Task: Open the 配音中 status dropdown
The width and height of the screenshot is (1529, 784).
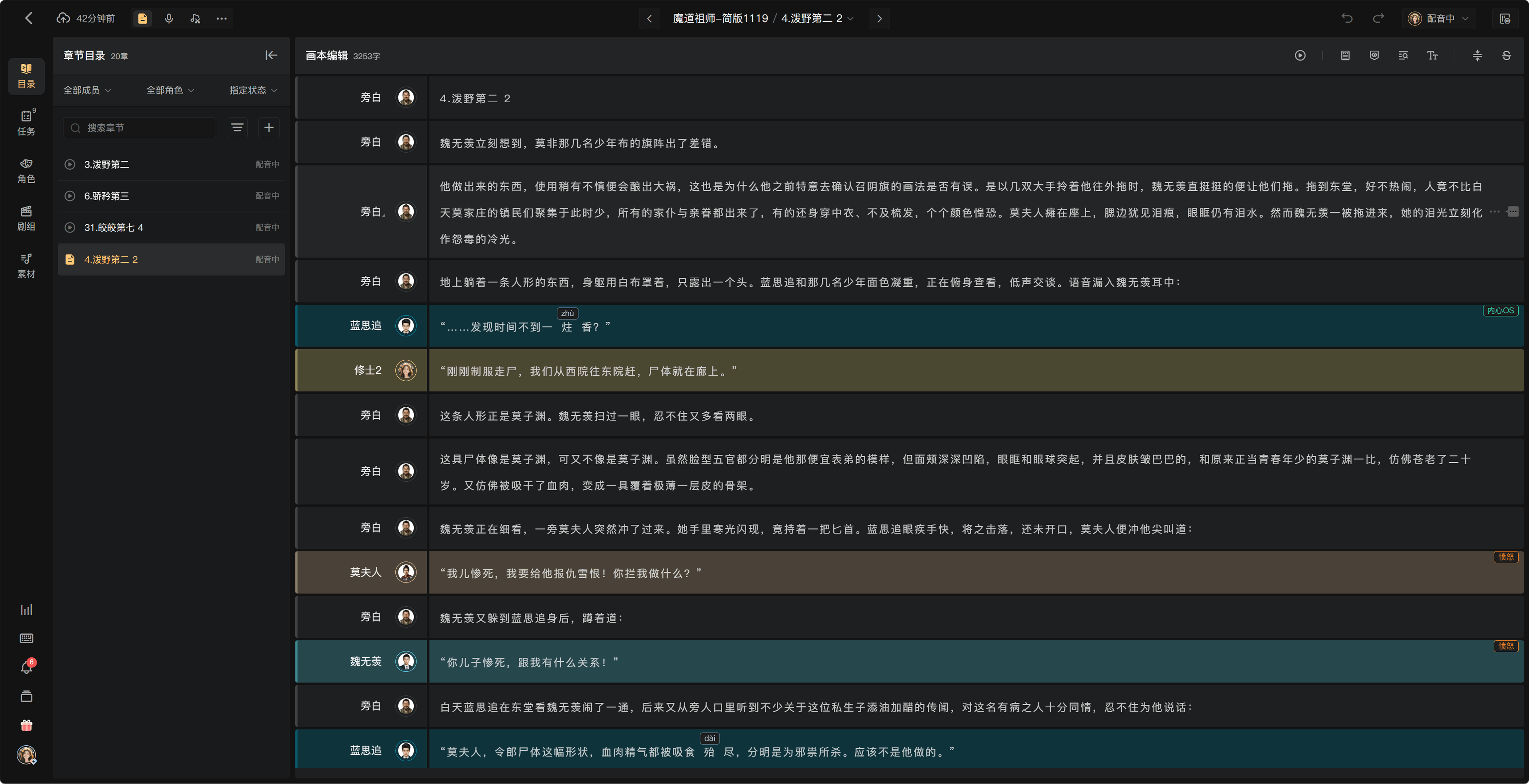Action: click(1439, 18)
